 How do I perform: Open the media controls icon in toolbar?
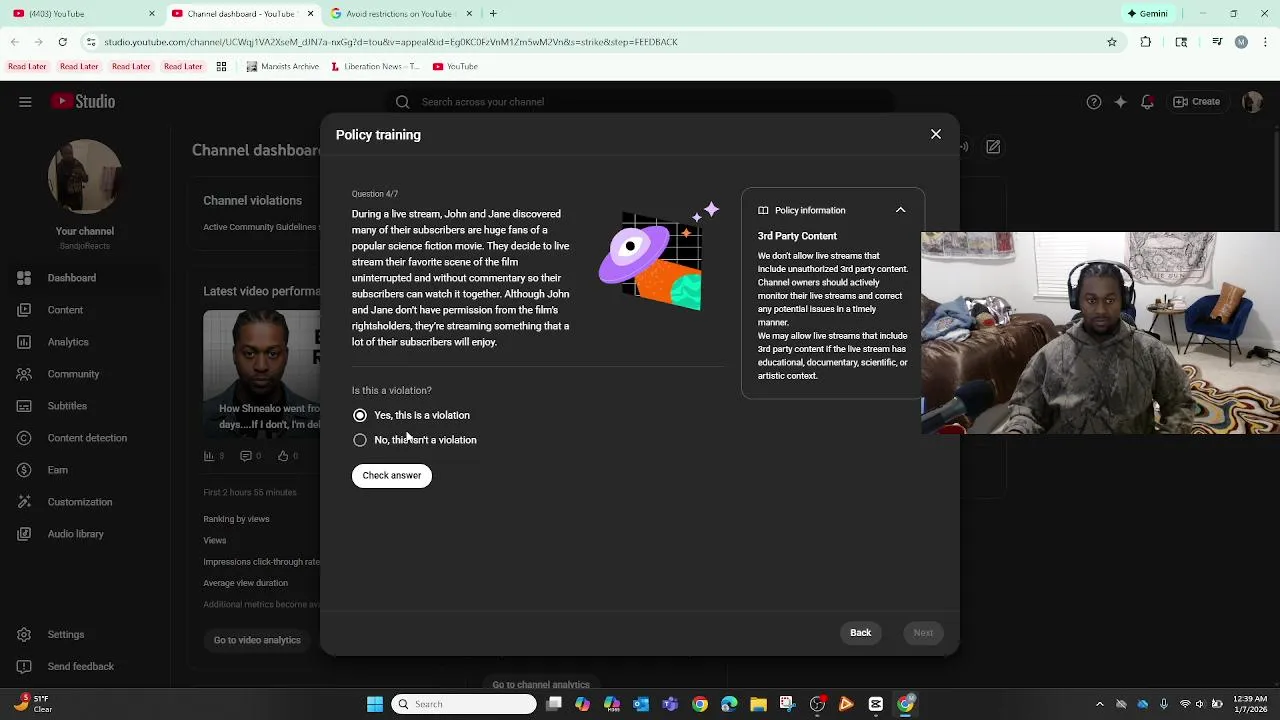click(x=1217, y=42)
